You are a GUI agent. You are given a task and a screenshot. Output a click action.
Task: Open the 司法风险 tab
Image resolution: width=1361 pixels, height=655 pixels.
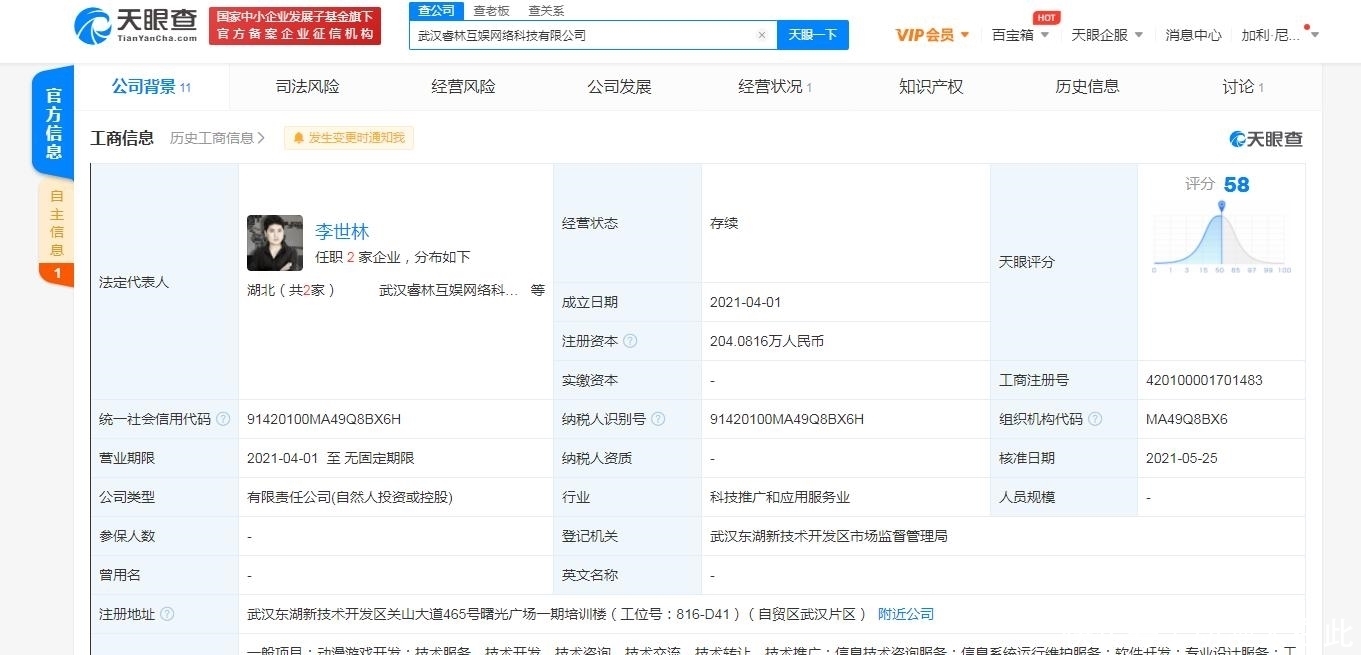pyautogui.click(x=307, y=87)
